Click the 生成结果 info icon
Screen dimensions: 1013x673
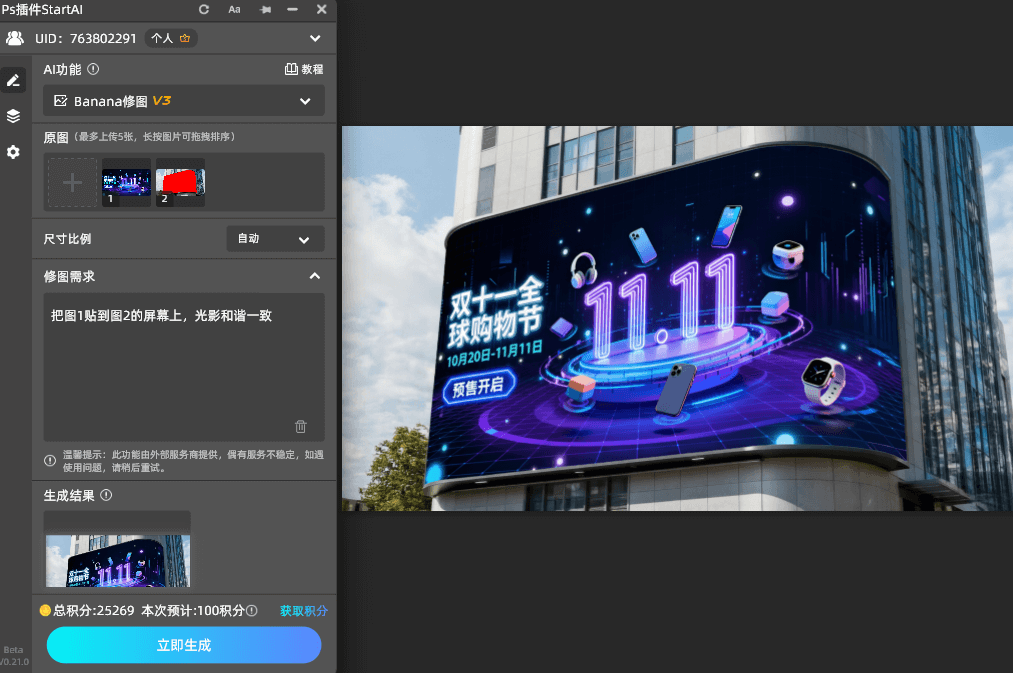pyautogui.click(x=106, y=494)
